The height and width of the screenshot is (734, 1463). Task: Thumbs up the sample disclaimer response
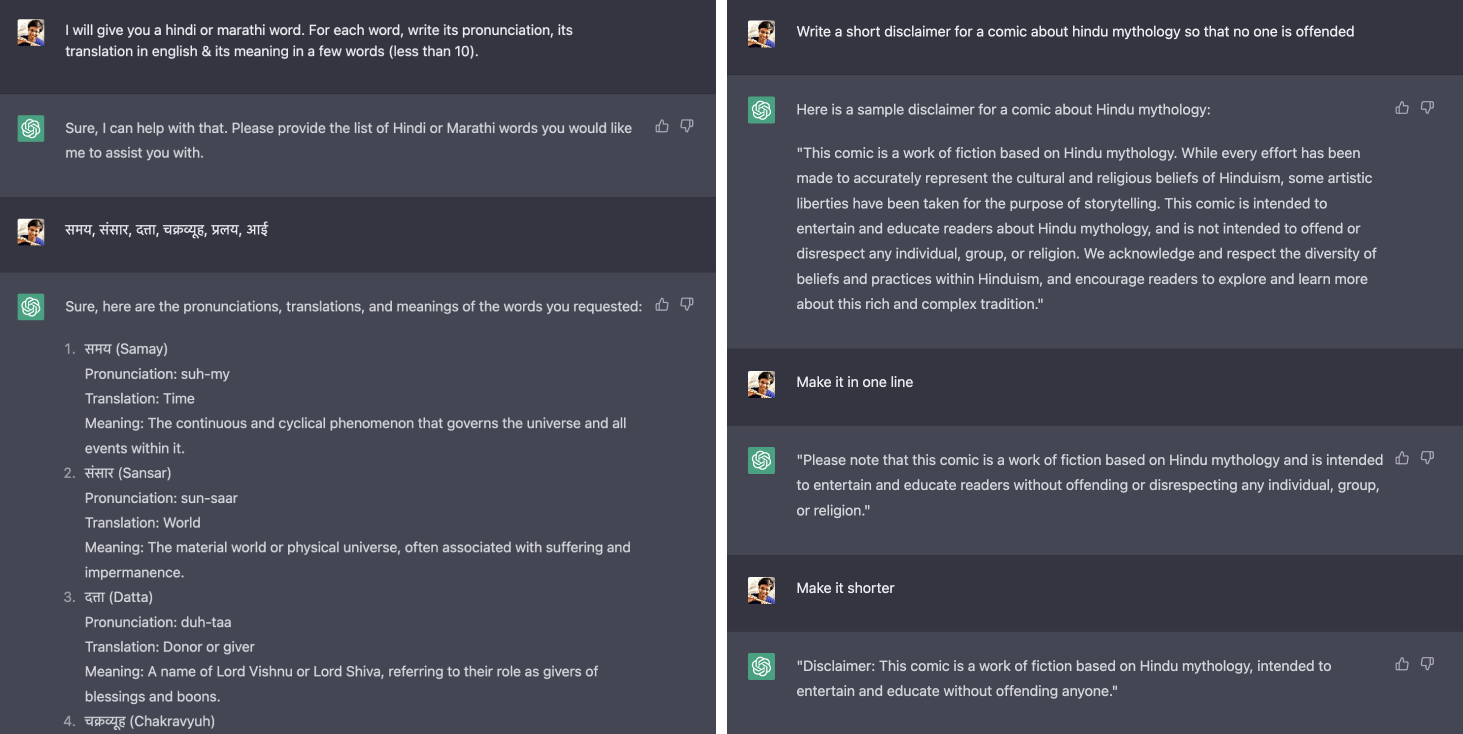(x=1402, y=107)
